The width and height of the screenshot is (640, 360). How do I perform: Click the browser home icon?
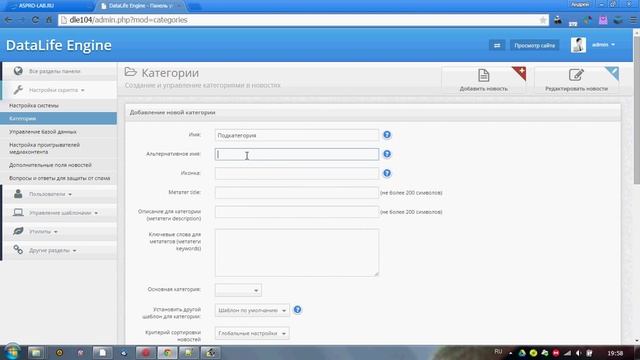(49, 20)
